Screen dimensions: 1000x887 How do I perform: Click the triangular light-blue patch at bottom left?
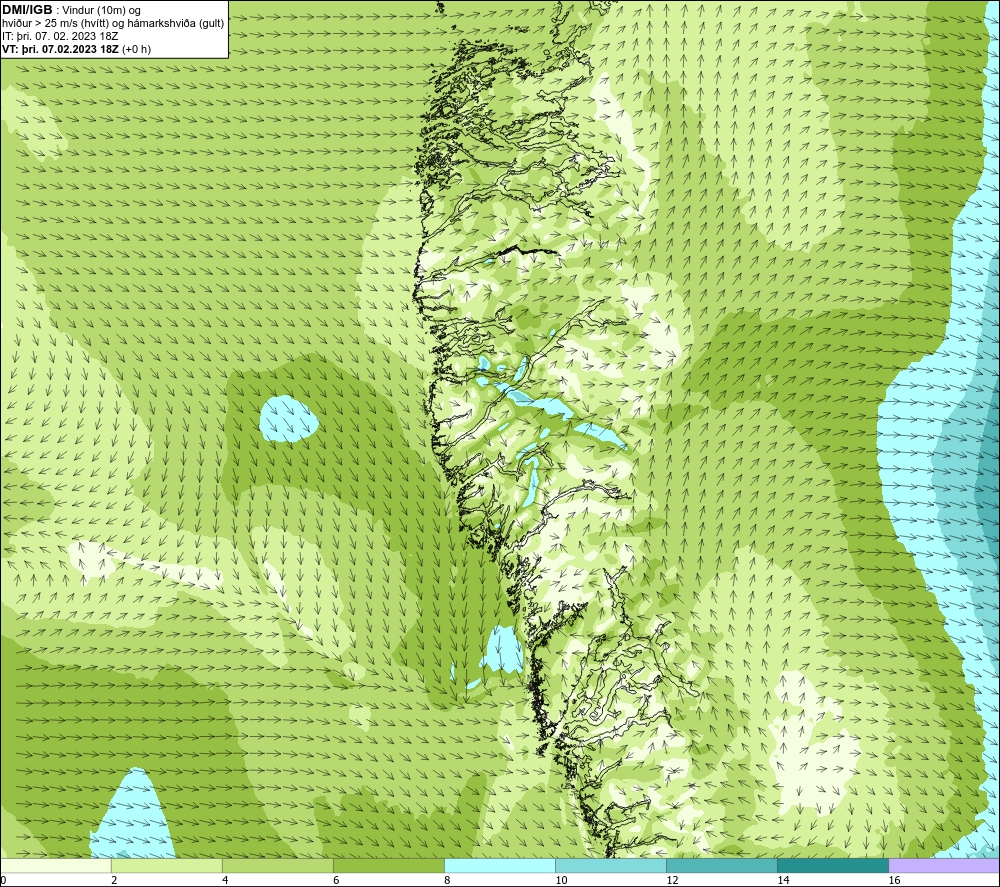tap(133, 817)
